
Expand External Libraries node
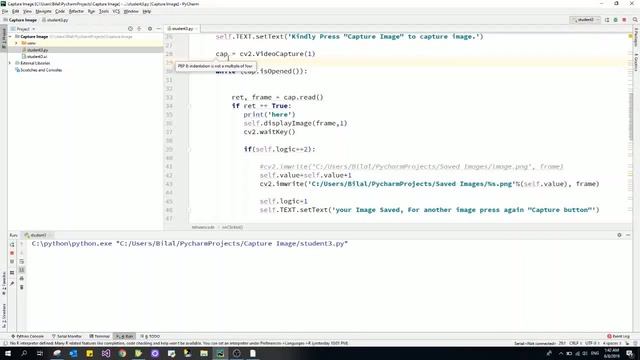(x=10, y=63)
